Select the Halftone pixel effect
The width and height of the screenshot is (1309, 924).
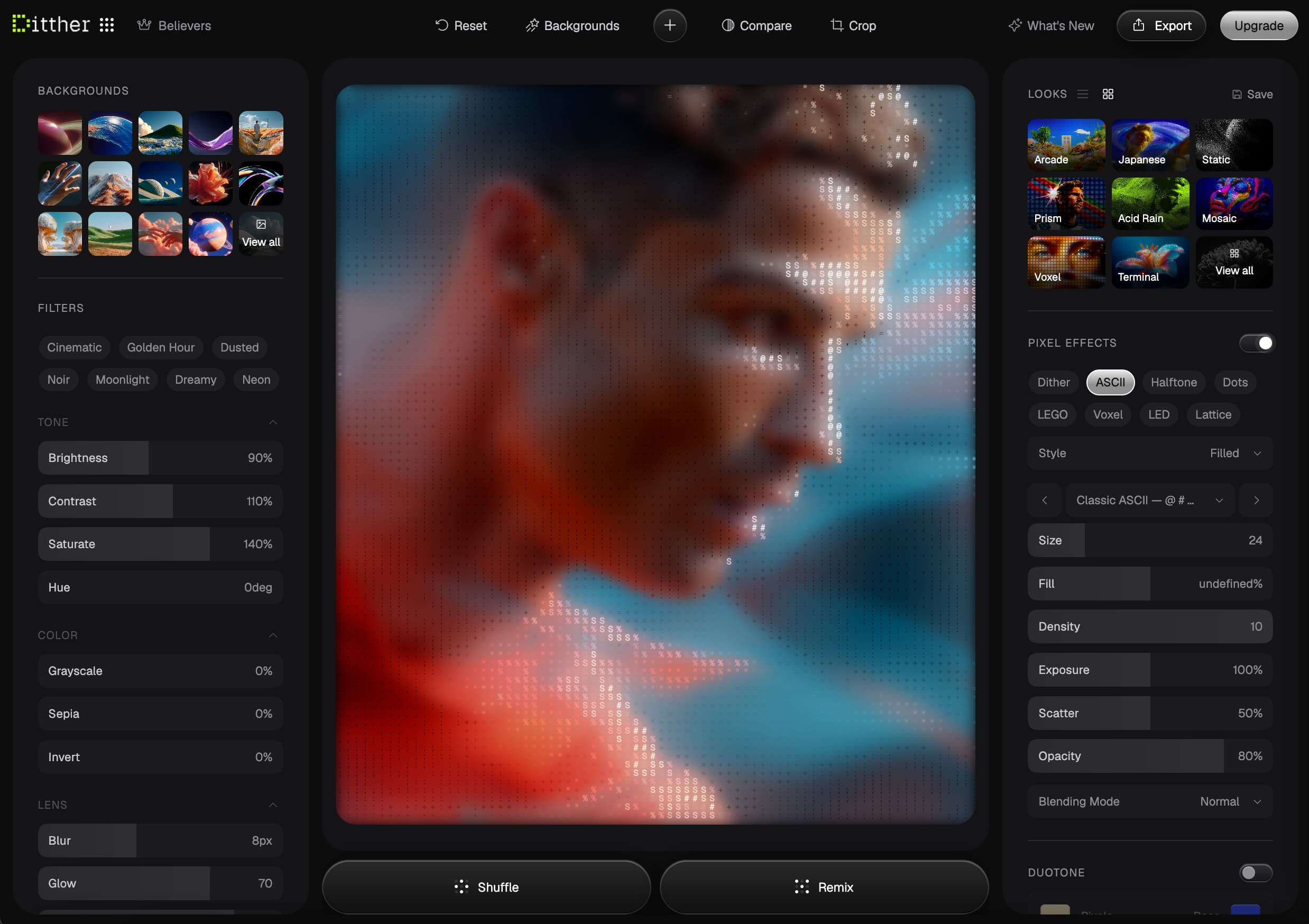click(1173, 382)
